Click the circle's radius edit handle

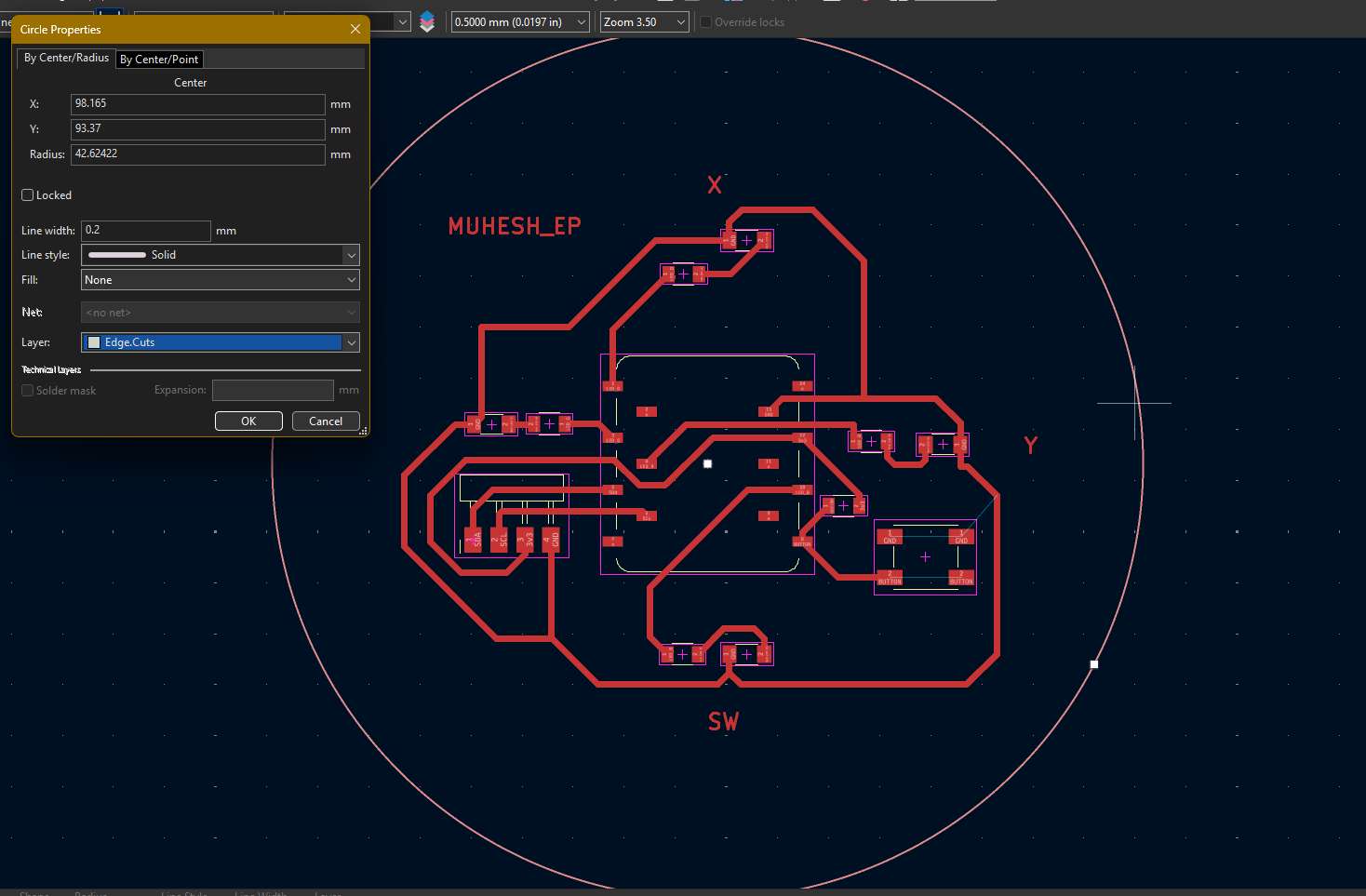[1094, 664]
